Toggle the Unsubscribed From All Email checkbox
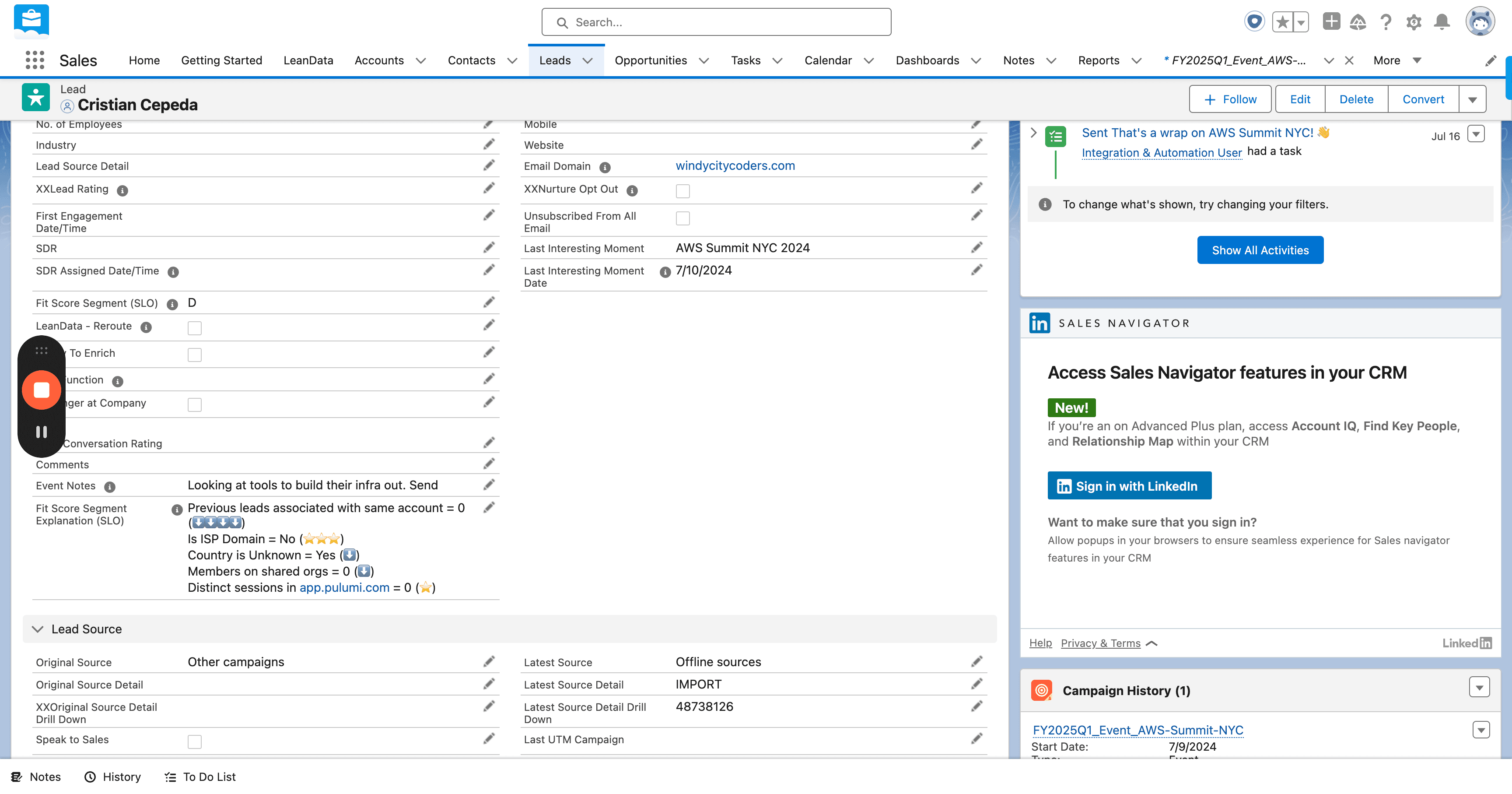1512x794 pixels. click(682, 218)
